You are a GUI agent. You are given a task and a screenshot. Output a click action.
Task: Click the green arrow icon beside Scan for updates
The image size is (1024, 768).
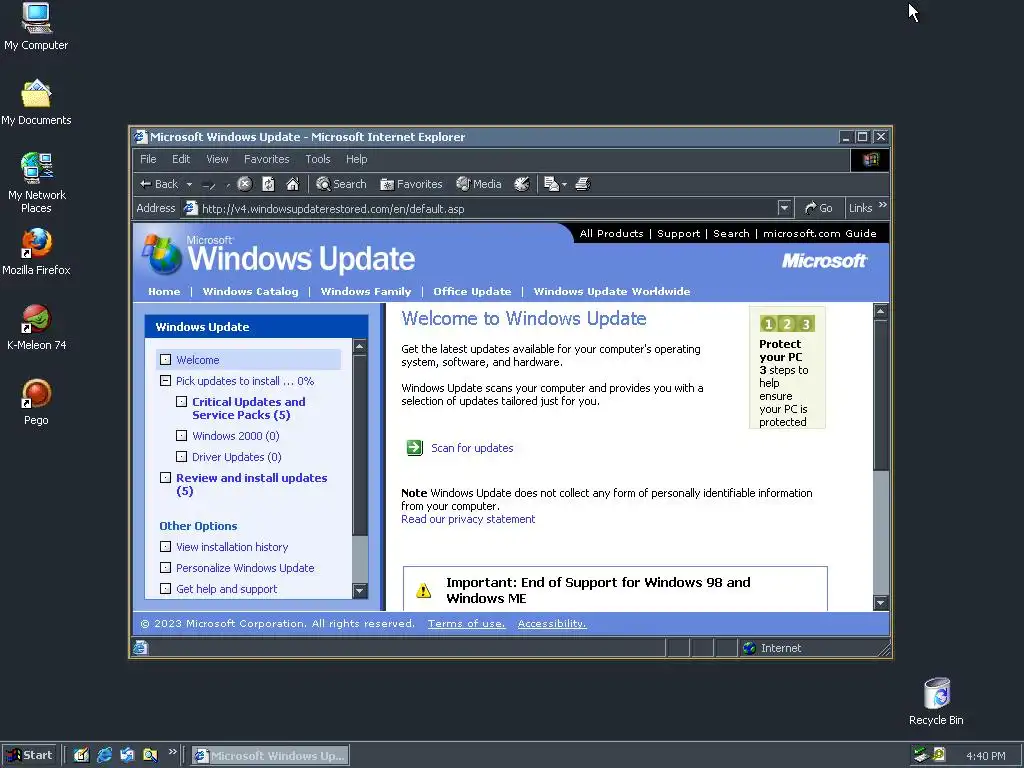(x=415, y=447)
